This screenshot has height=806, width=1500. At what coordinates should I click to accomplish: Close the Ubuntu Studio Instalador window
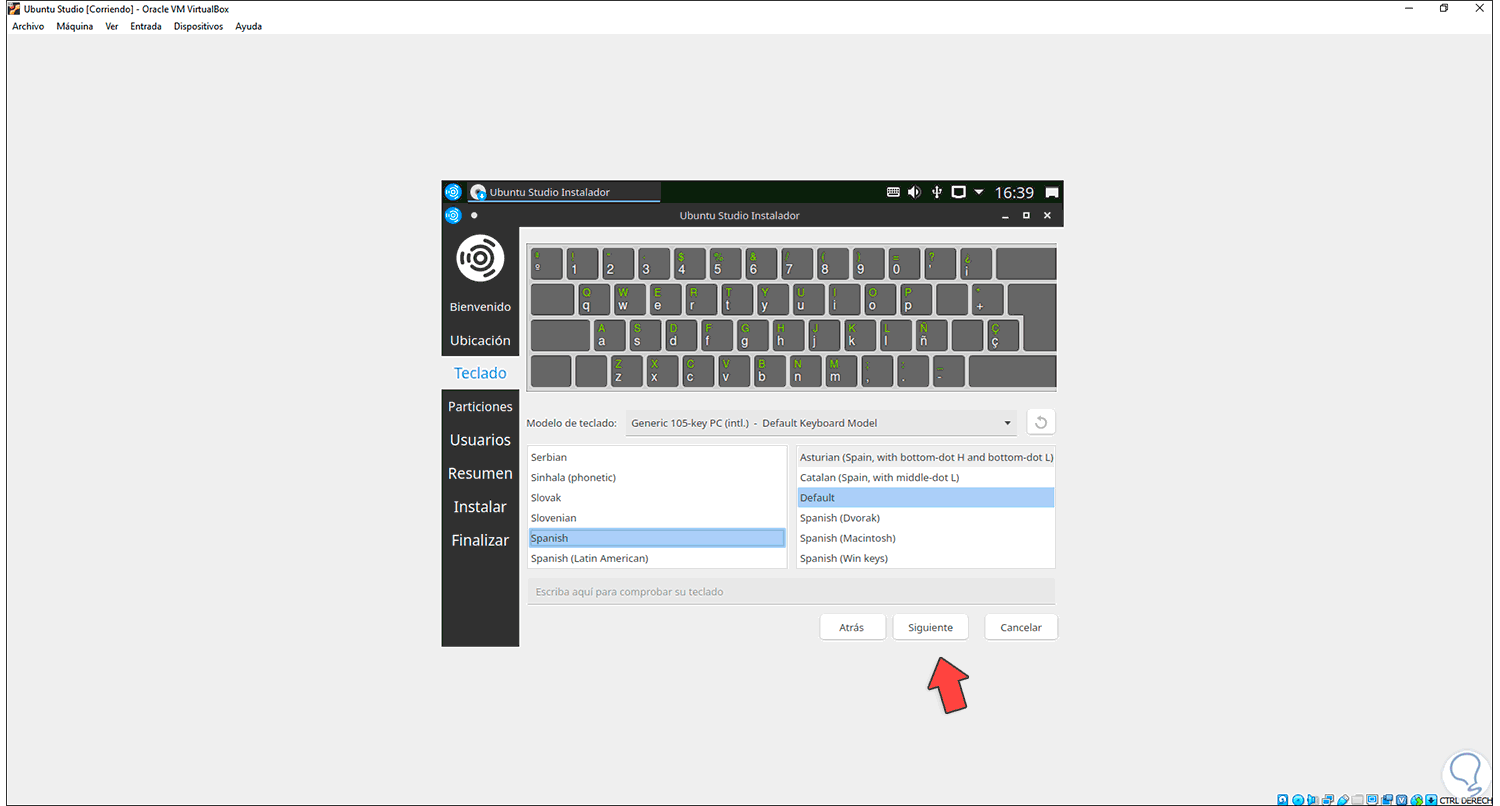pyautogui.click(x=1047, y=215)
